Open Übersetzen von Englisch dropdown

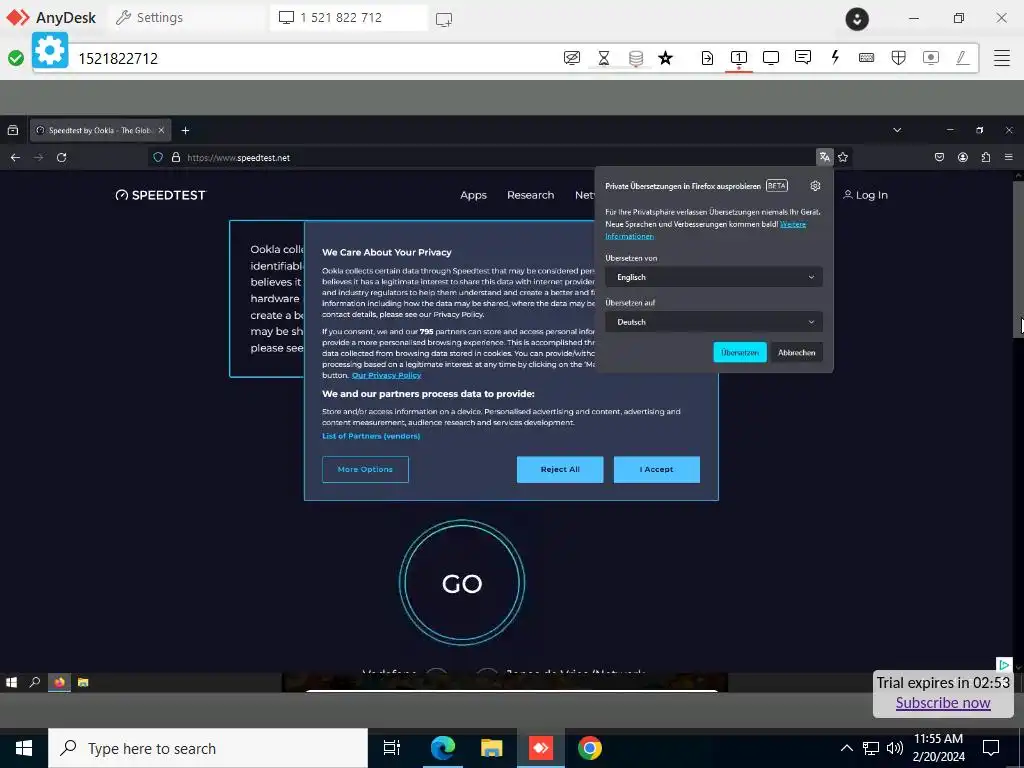point(714,277)
